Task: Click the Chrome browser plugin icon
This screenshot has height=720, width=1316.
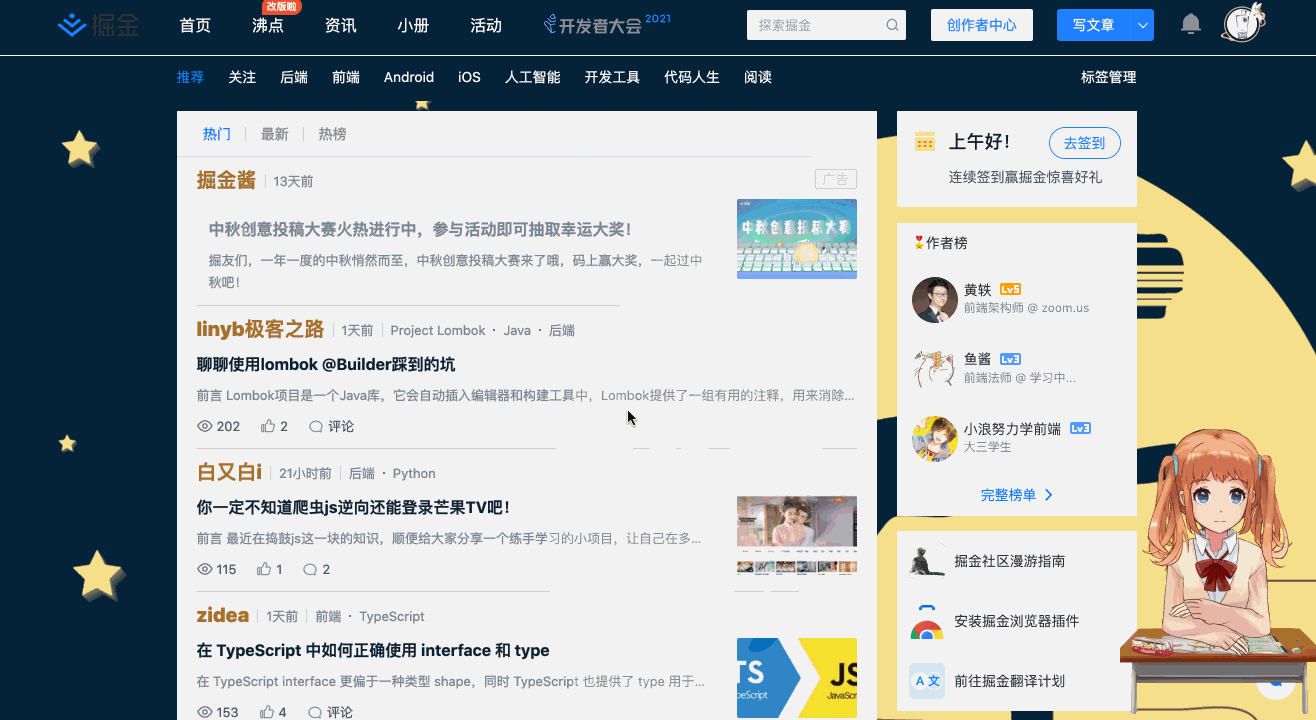Action: [927, 623]
